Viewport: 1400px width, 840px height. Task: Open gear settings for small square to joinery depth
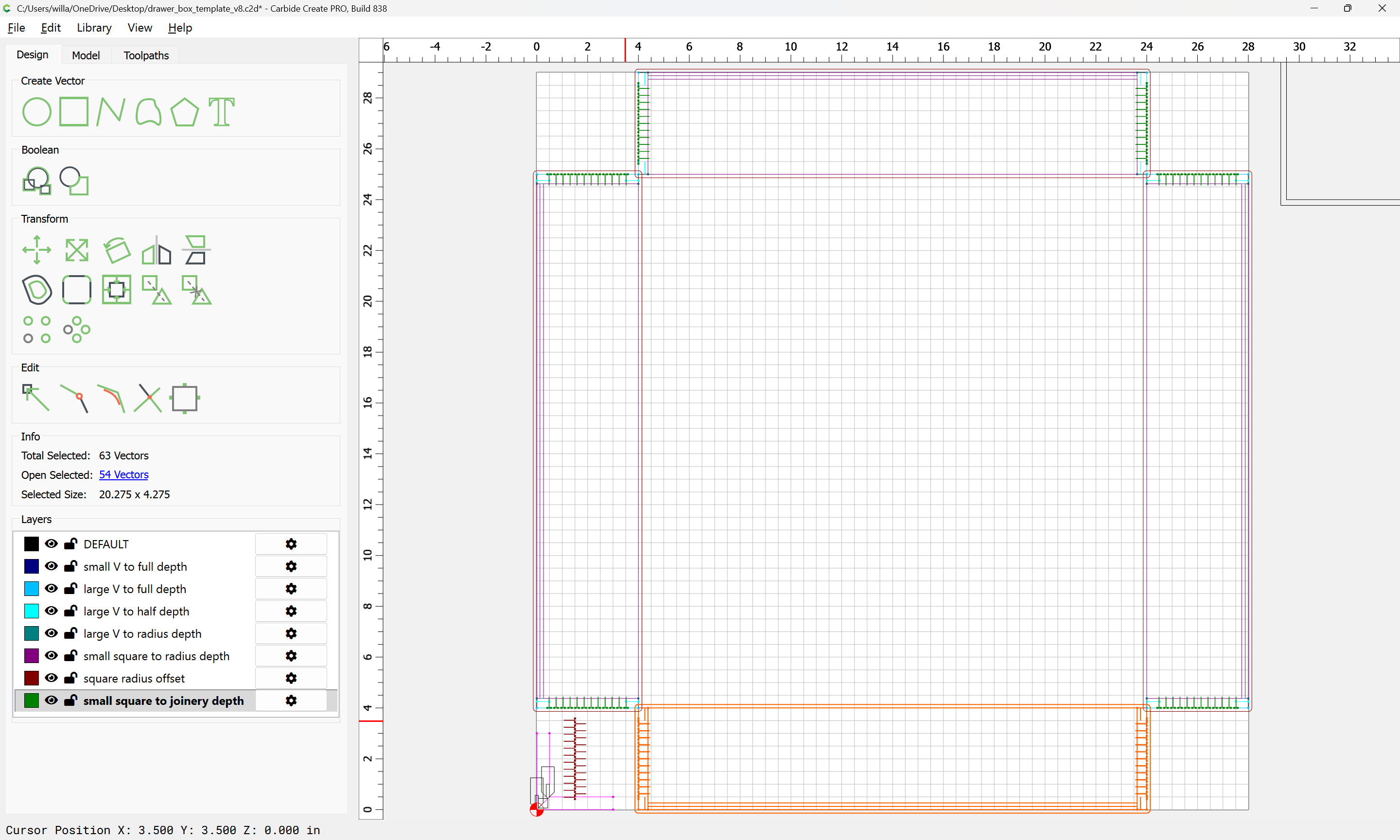291,700
